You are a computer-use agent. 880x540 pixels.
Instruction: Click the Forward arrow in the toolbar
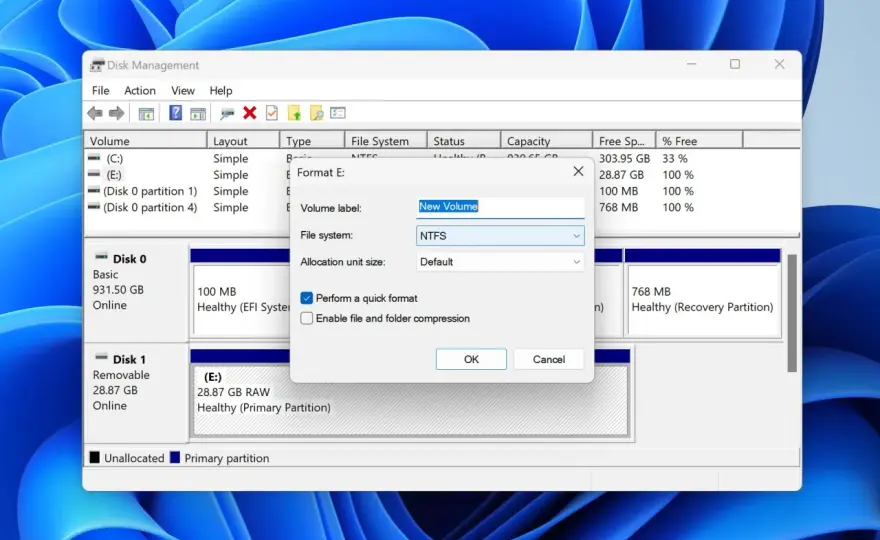click(x=116, y=113)
